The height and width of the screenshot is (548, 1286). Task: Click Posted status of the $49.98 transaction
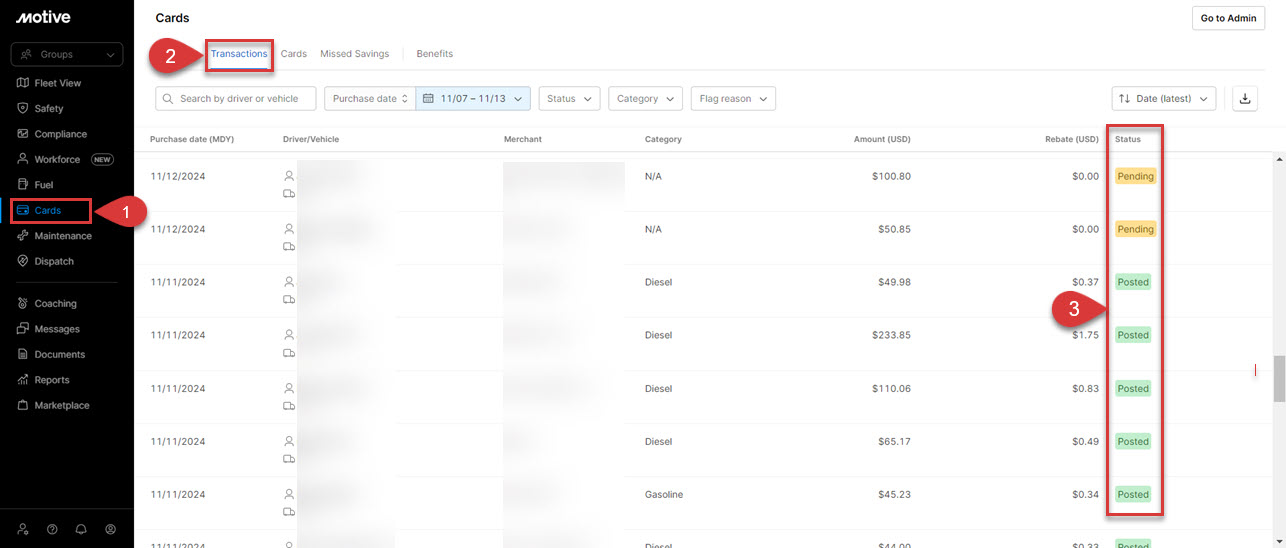coord(1133,282)
